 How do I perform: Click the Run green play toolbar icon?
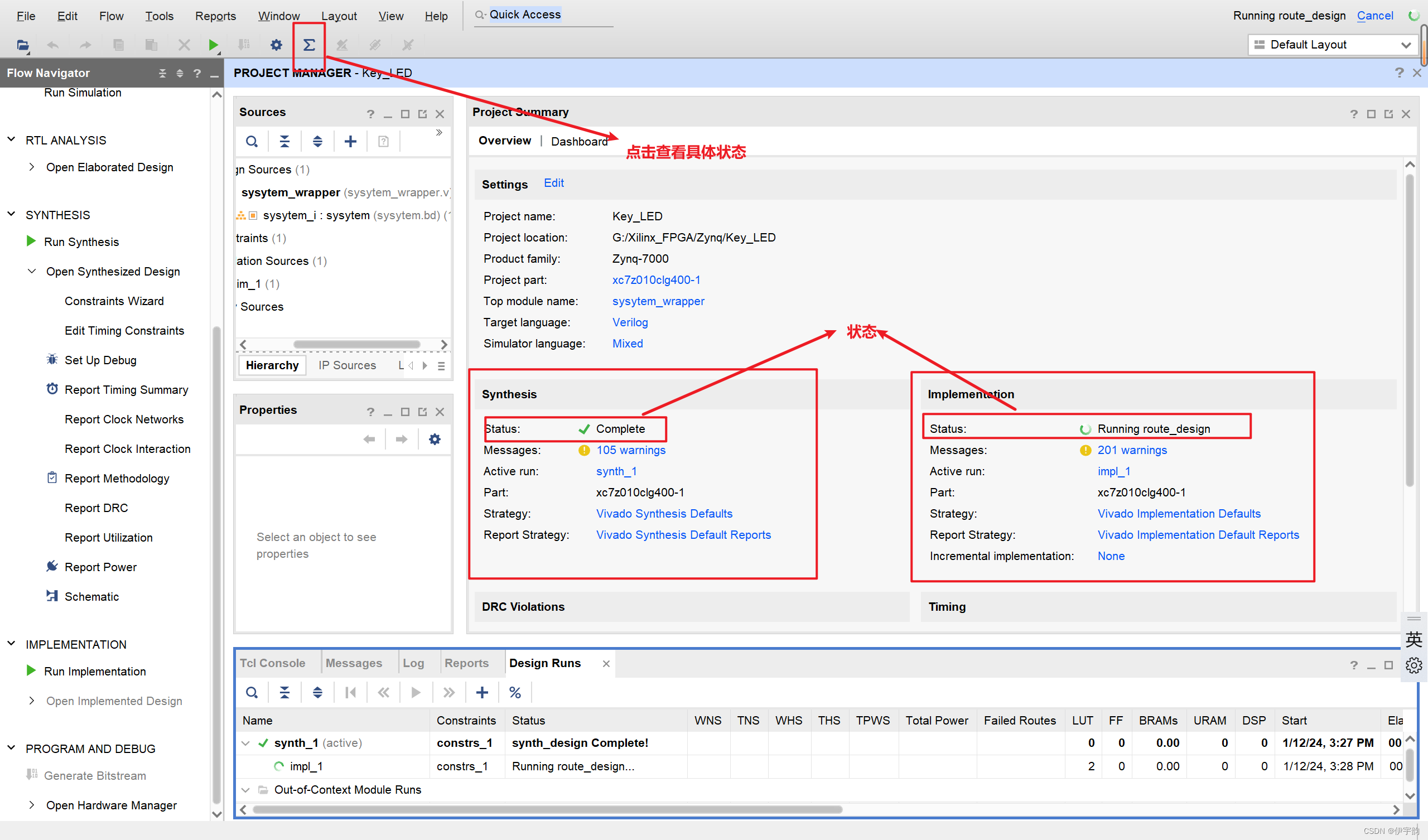[x=213, y=45]
